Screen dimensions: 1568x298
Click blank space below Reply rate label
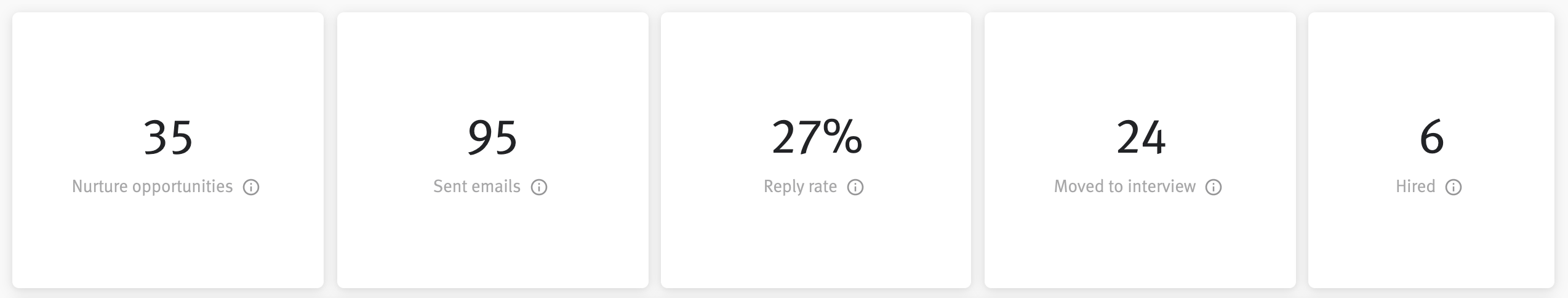pos(816,246)
